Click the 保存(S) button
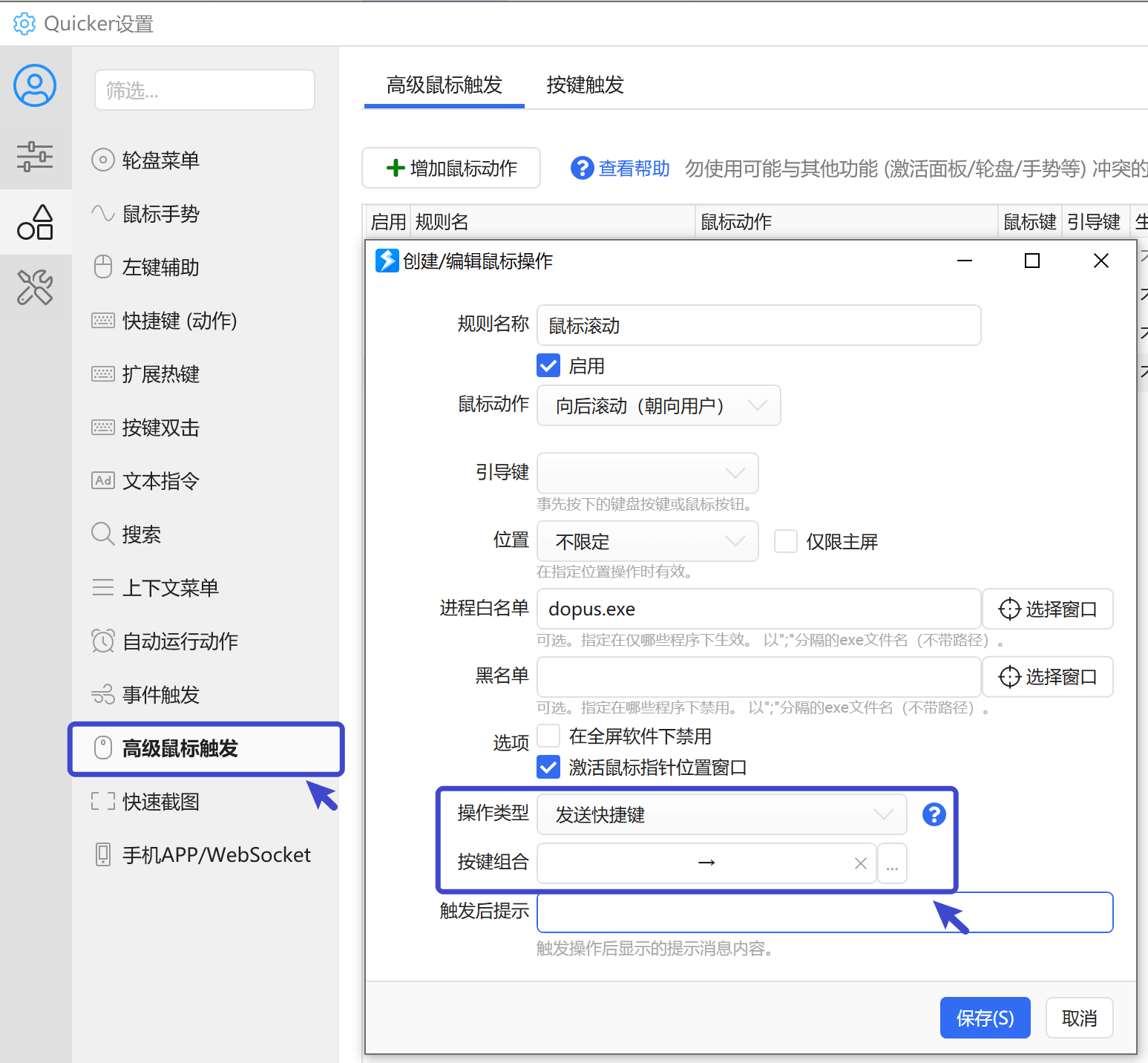 click(x=985, y=1018)
